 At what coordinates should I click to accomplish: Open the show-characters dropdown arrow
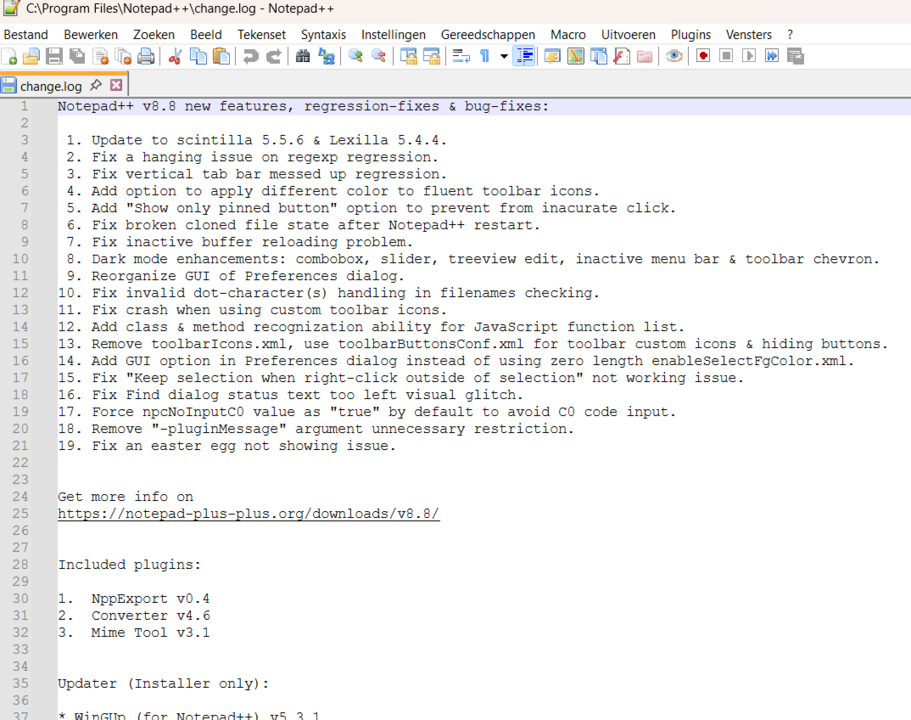(x=504, y=56)
